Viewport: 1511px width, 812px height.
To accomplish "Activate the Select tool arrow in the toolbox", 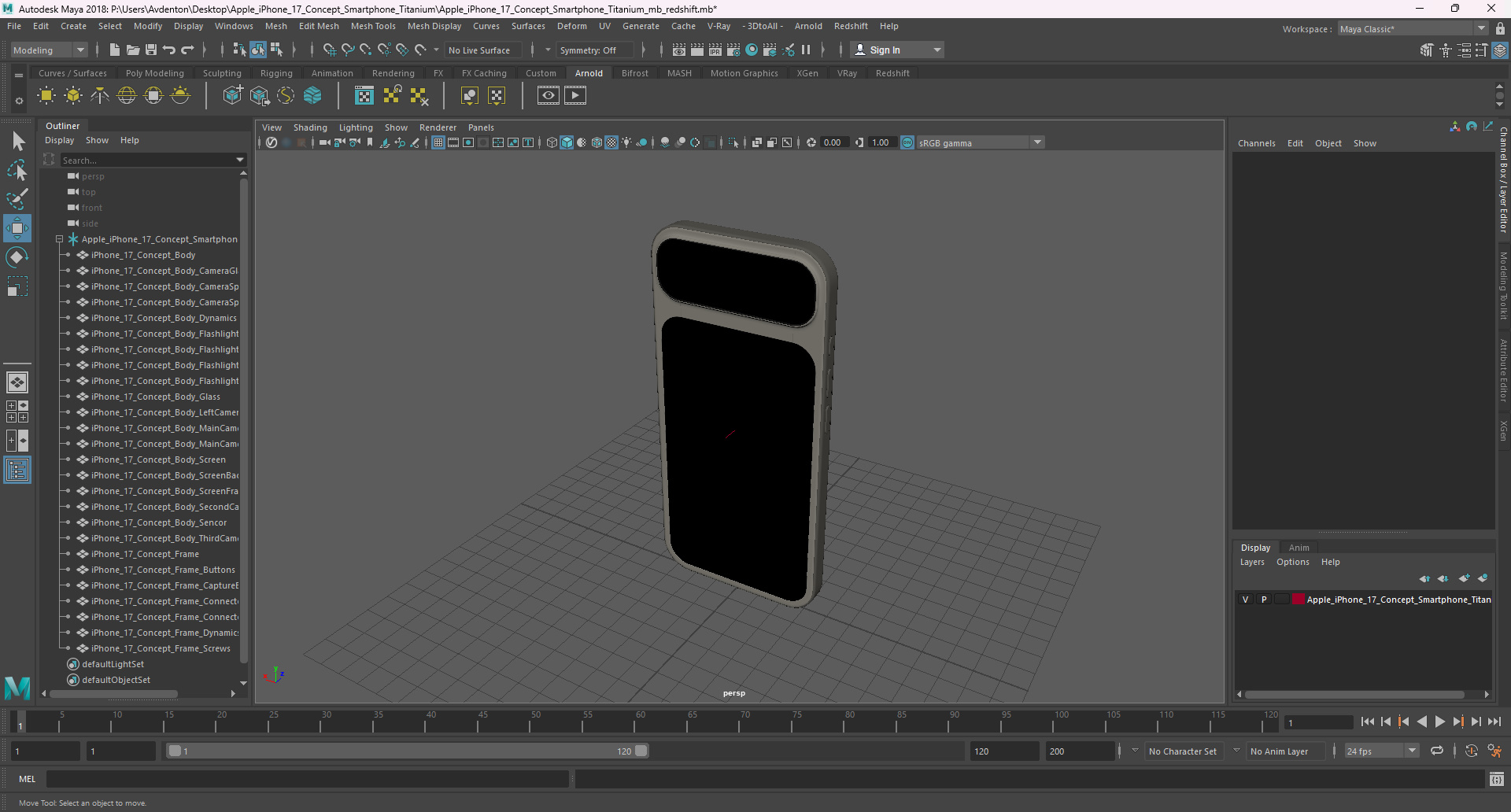I will pos(17,142).
